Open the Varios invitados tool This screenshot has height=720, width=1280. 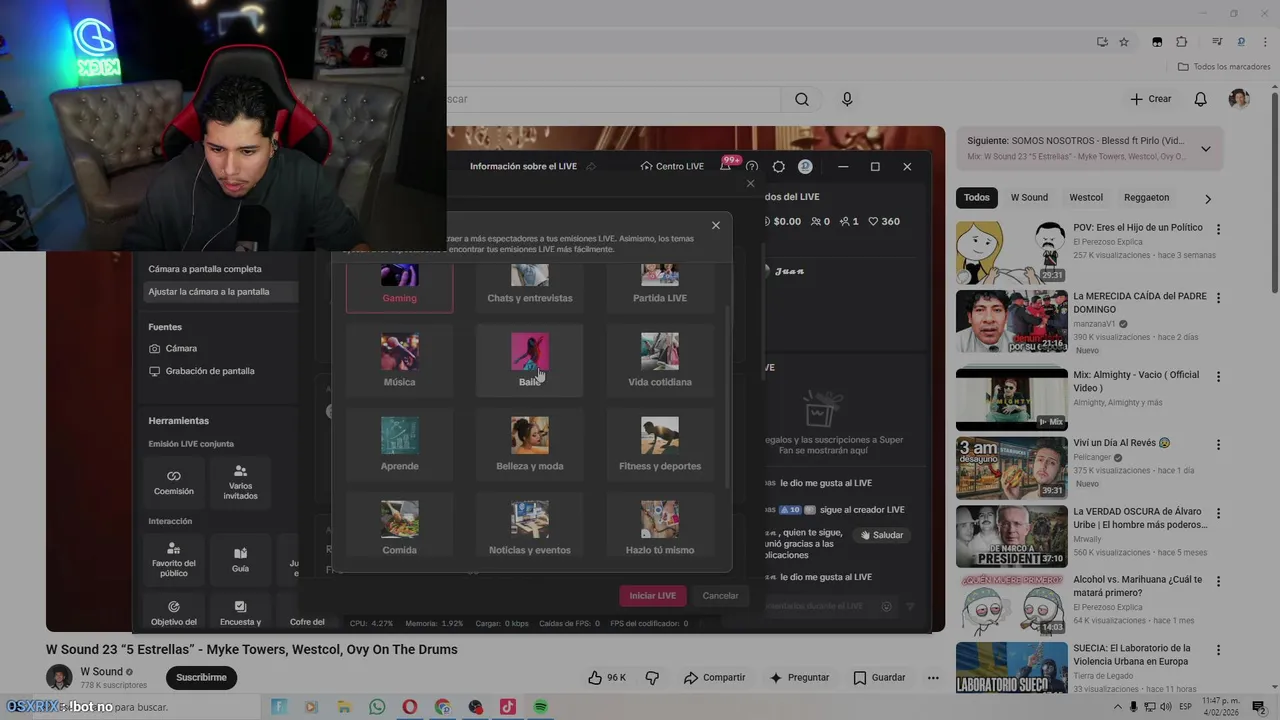[x=240, y=483]
